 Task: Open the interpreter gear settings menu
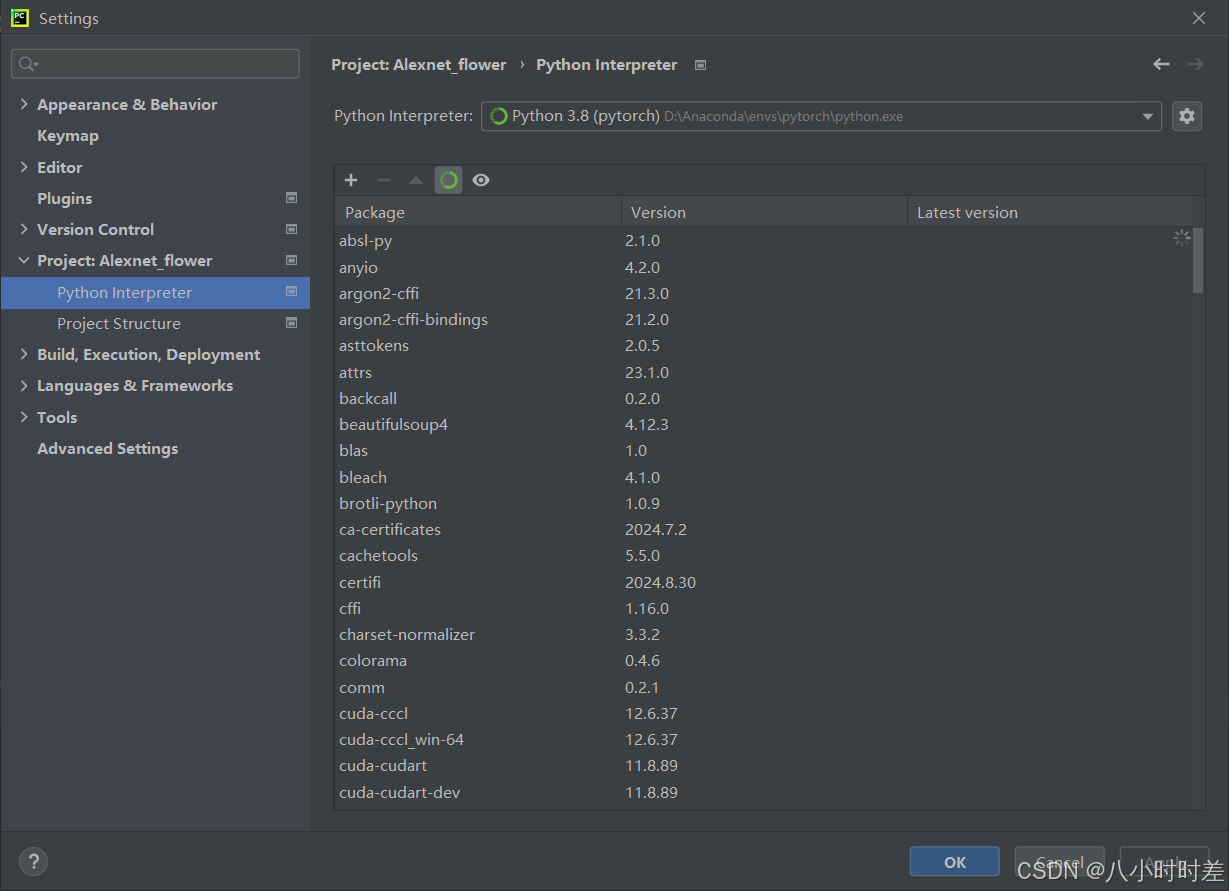click(x=1187, y=116)
